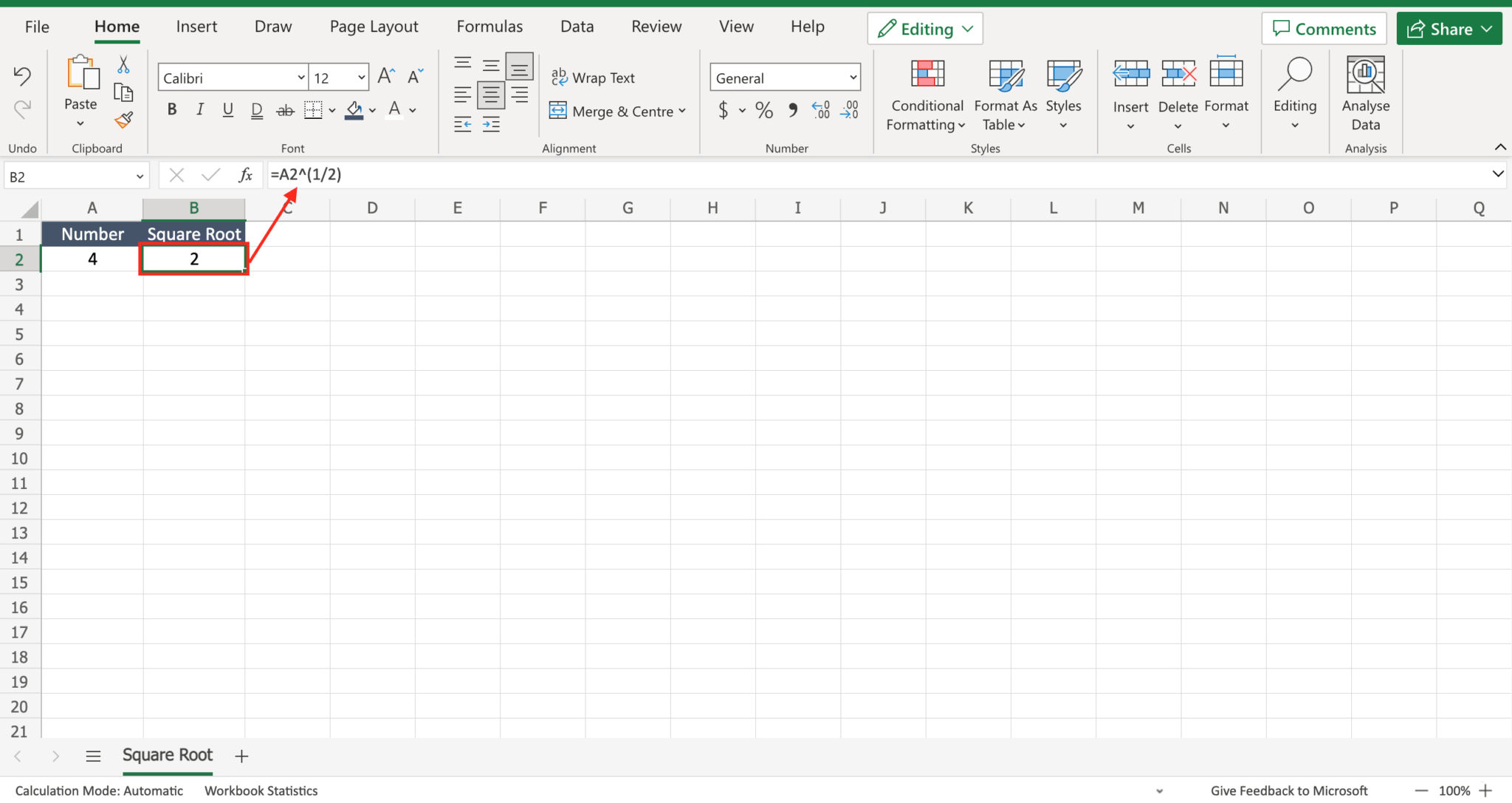Image resolution: width=1512 pixels, height=803 pixels.
Task: Apply percentage number format
Action: 764,109
